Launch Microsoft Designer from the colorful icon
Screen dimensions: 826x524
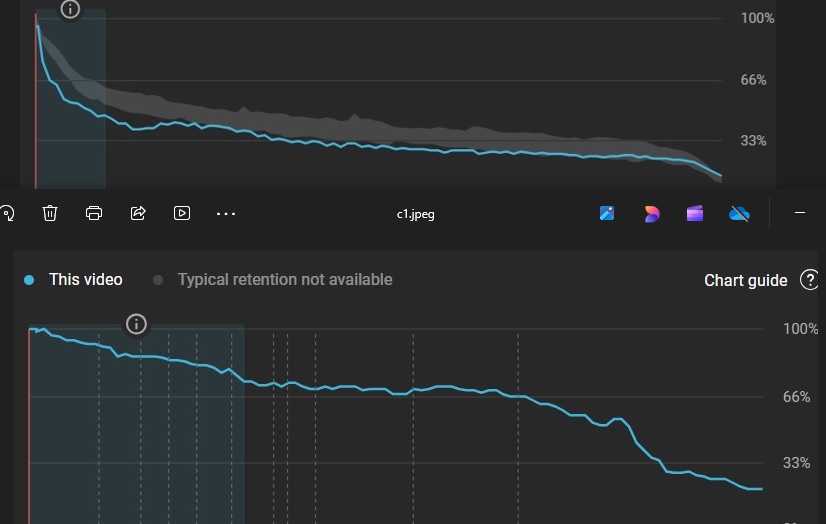click(651, 213)
